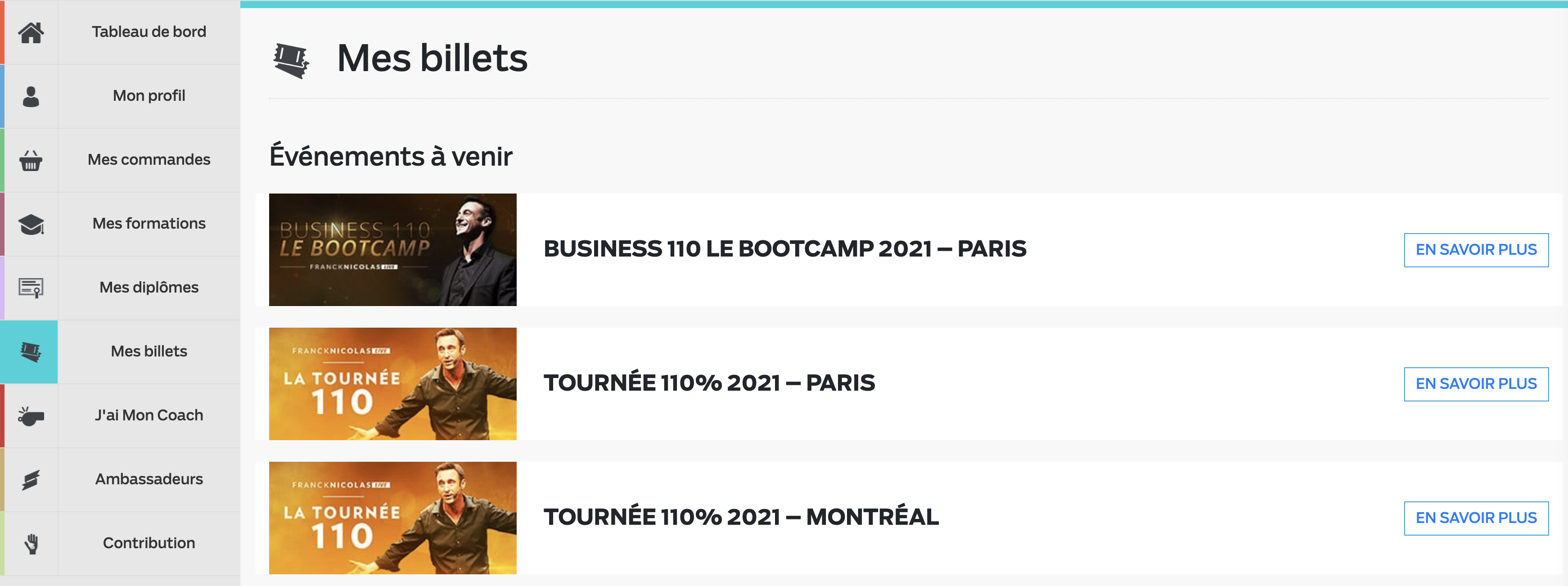The image size is (1568, 586).
Task: Select the certificate icon for Mes diplômes
Action: coord(31,288)
